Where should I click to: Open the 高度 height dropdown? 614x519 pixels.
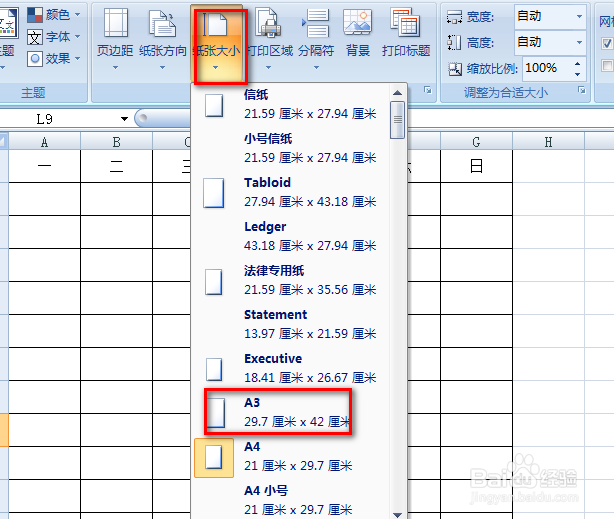click(579, 42)
